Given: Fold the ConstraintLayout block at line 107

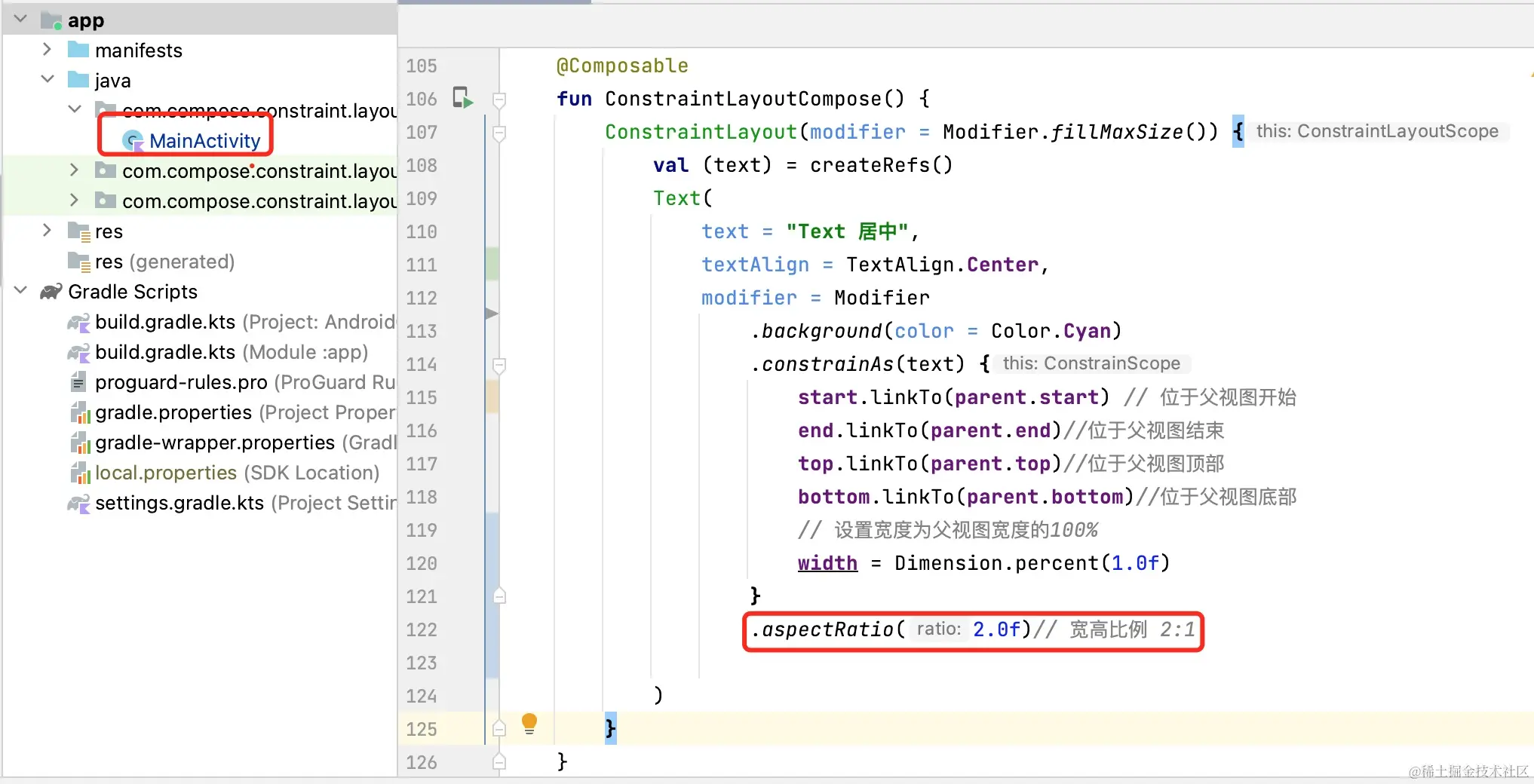Looking at the screenshot, I should tap(499, 133).
